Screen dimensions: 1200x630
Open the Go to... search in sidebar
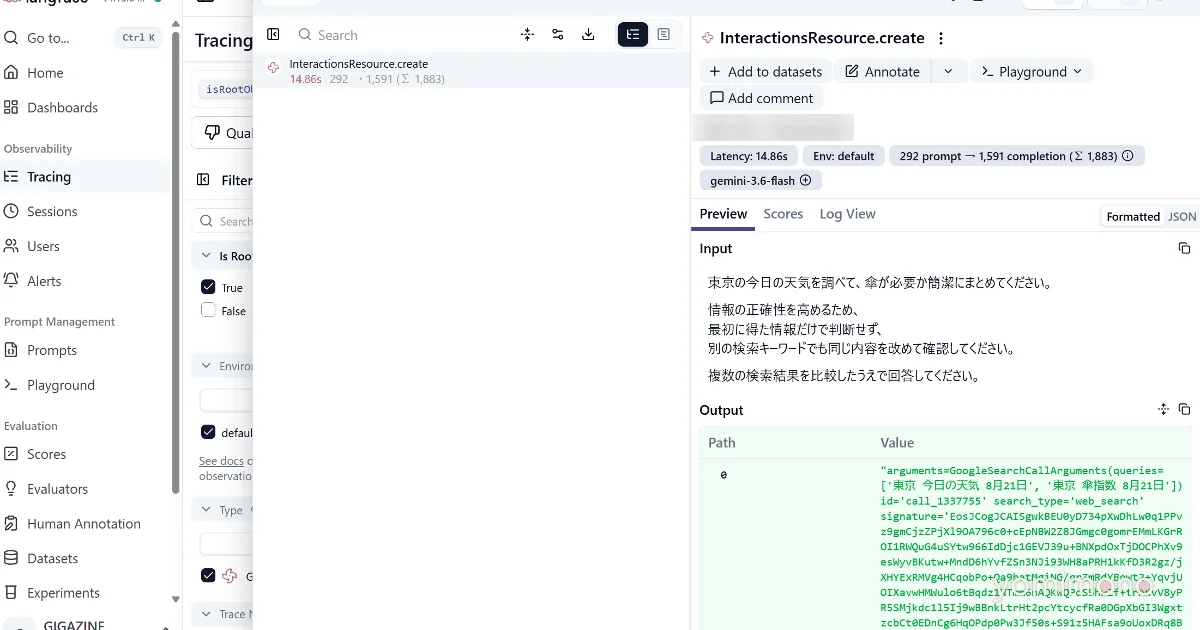click(82, 38)
